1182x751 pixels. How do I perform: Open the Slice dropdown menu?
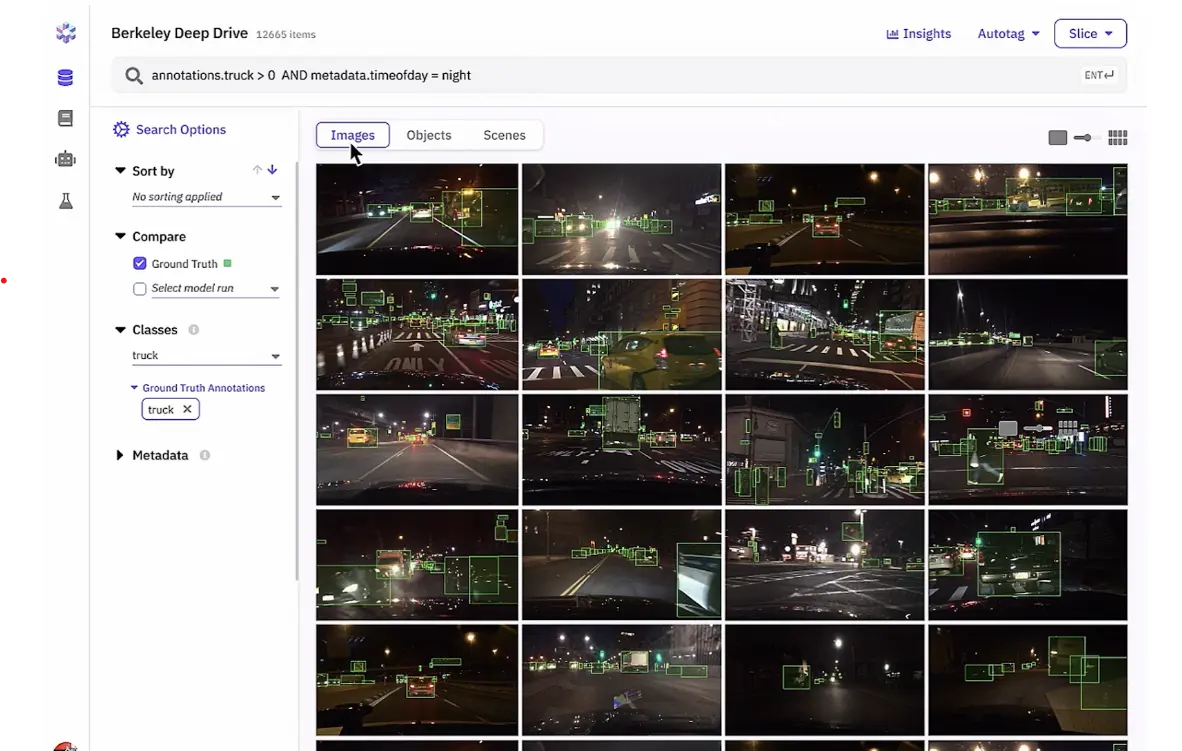point(1090,33)
